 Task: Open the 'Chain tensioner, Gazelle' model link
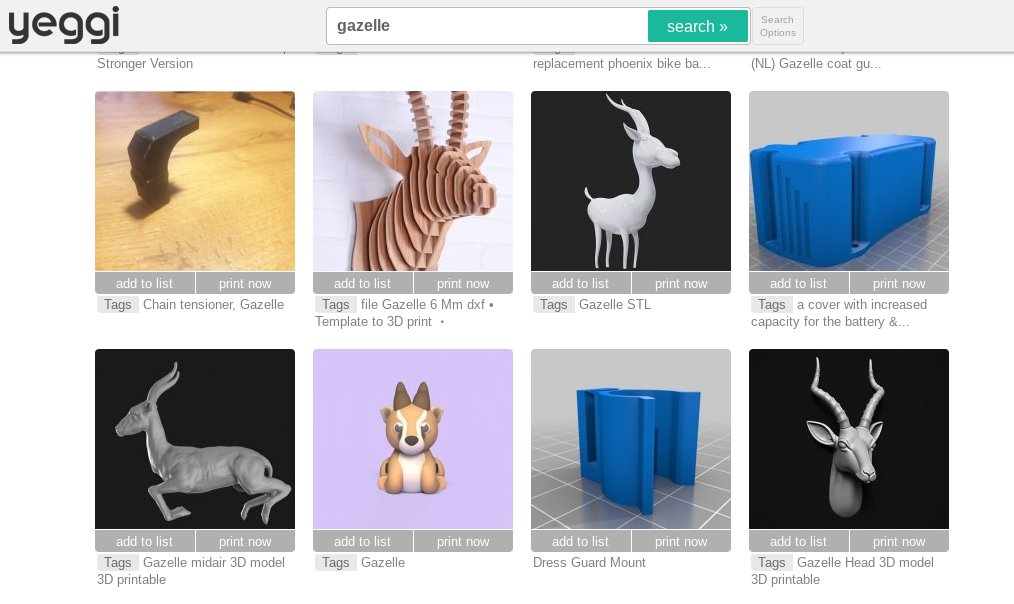coord(215,304)
